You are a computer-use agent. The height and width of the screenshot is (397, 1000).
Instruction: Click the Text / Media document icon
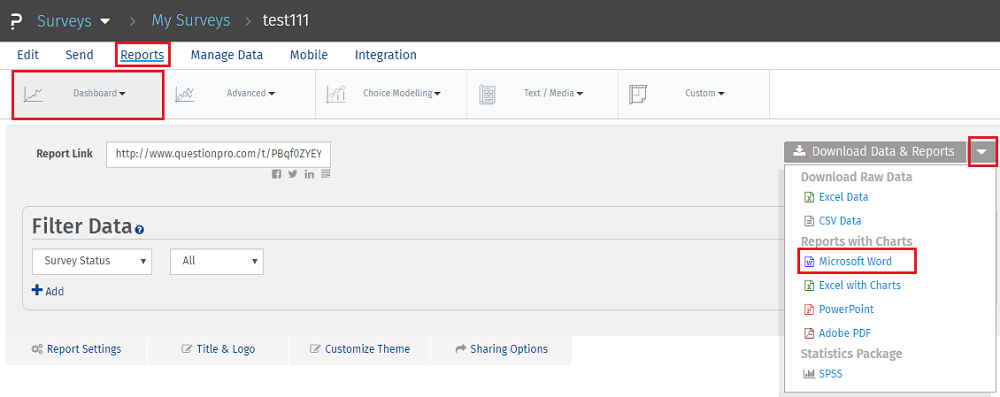click(487, 94)
